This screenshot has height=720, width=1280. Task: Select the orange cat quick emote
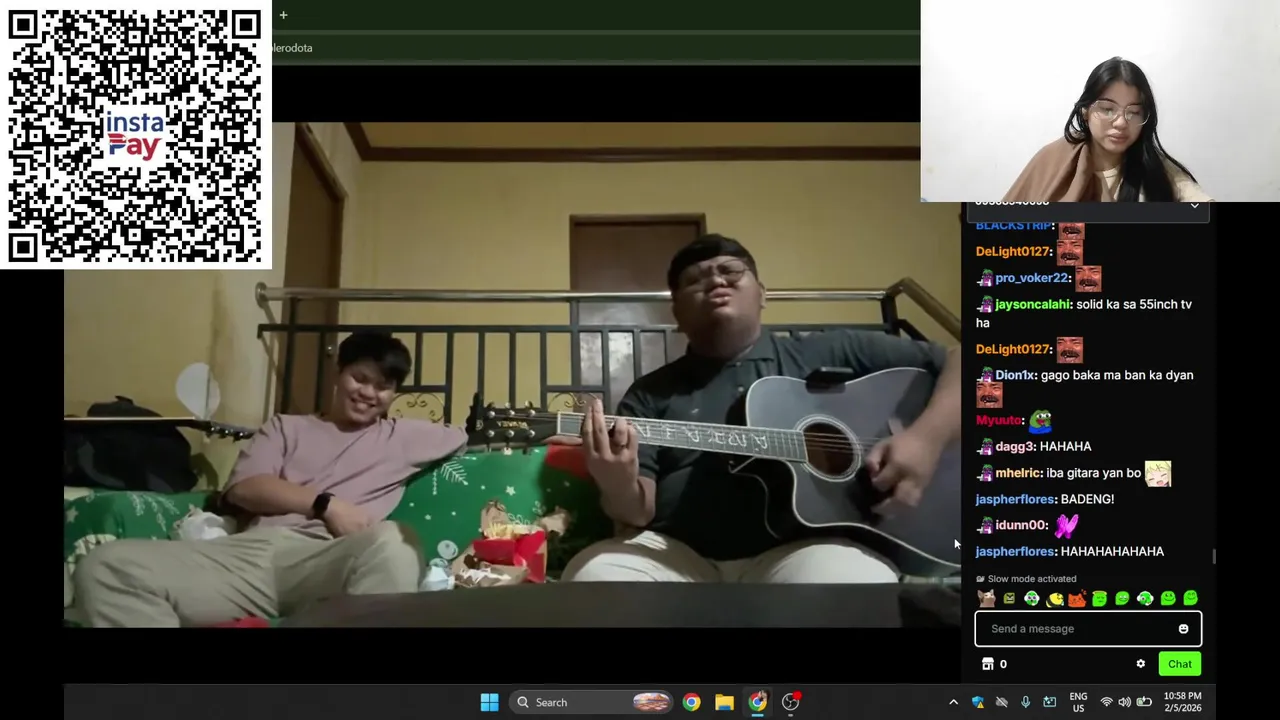point(1077,598)
